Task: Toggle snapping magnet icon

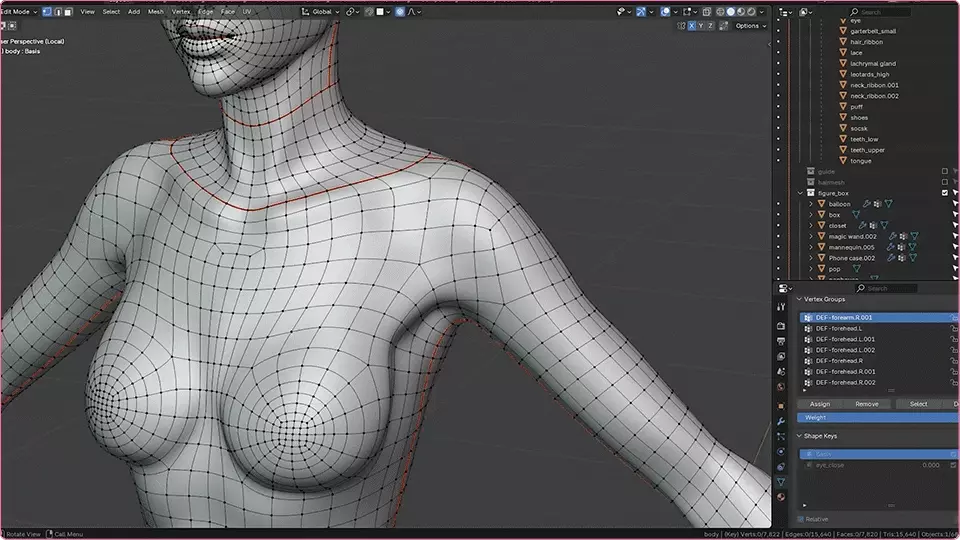Action: 369,12
